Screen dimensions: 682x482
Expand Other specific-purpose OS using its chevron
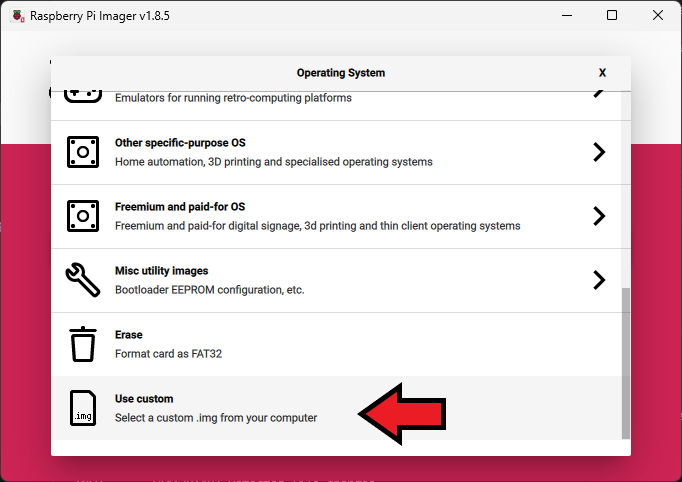[x=598, y=152]
